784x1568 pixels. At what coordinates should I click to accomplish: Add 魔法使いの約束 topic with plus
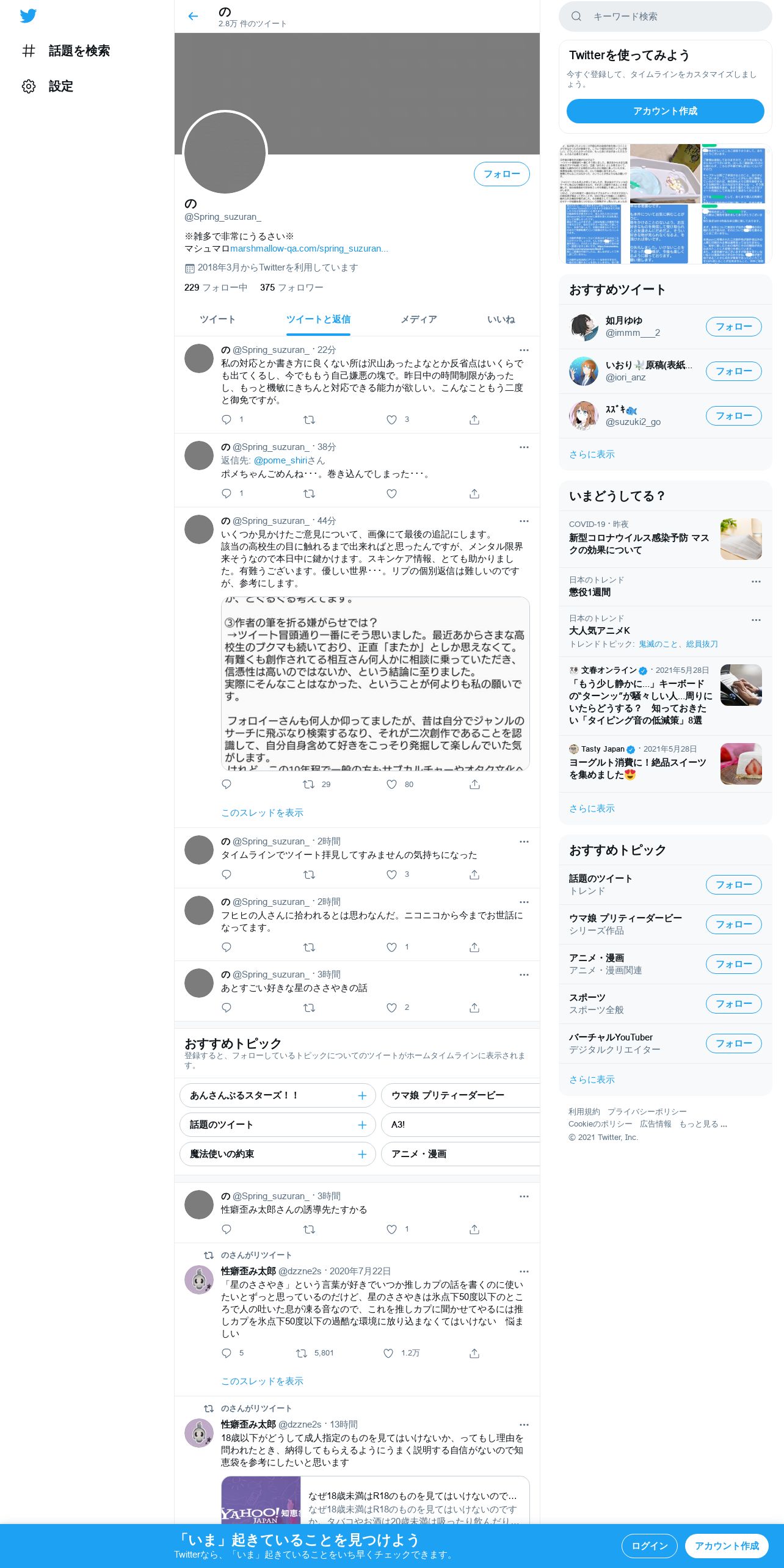(362, 1154)
